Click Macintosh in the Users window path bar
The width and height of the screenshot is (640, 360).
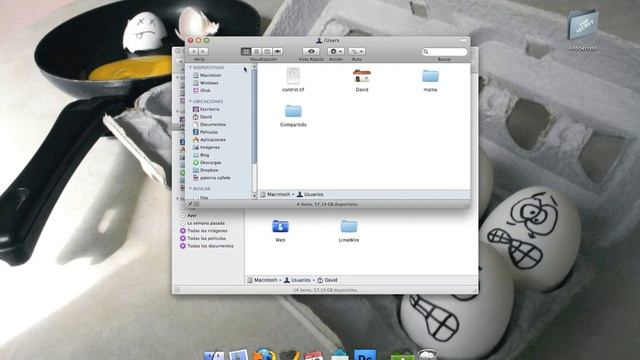(275, 194)
